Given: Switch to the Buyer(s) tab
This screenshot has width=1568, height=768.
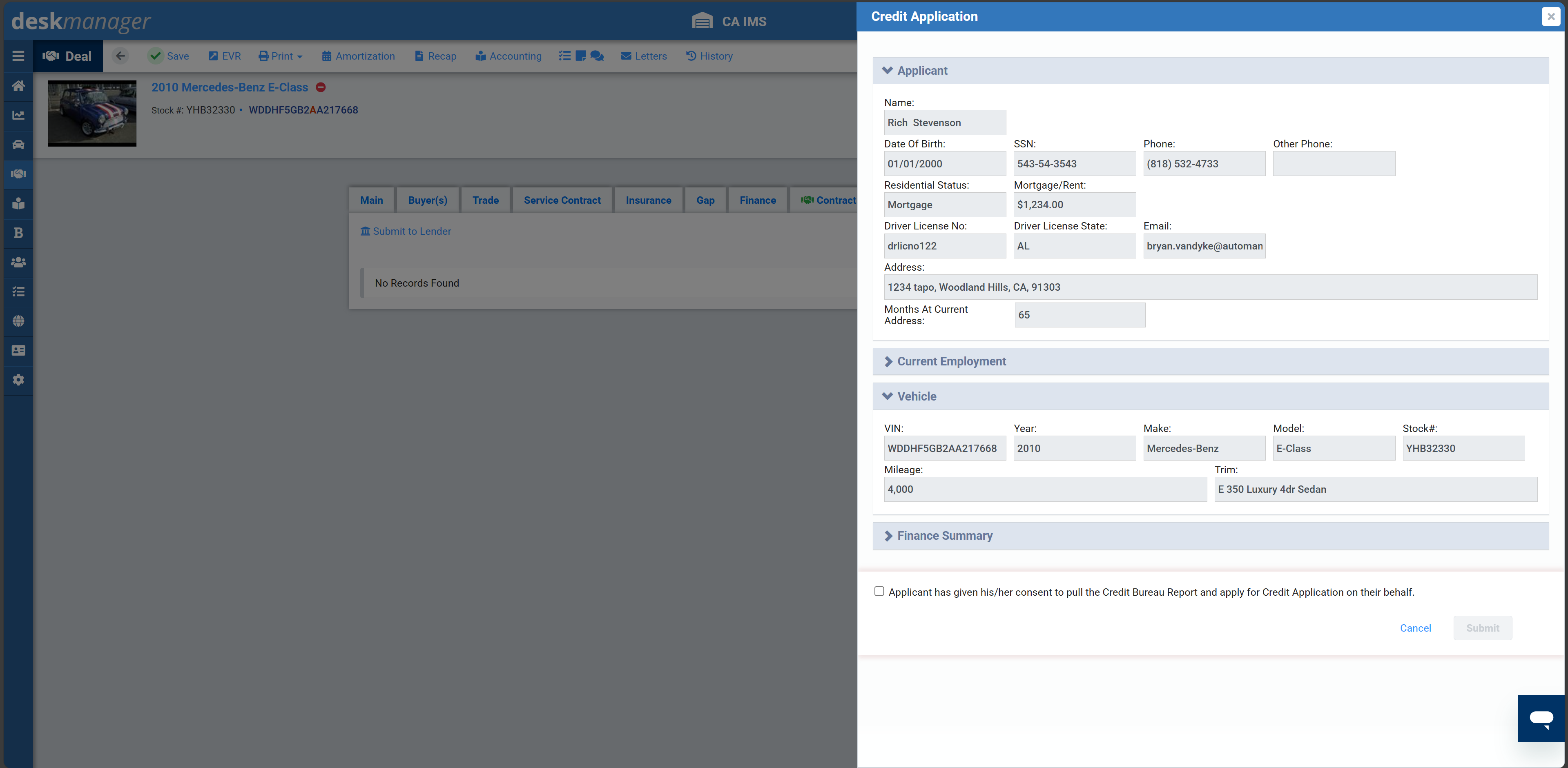Looking at the screenshot, I should 427,200.
